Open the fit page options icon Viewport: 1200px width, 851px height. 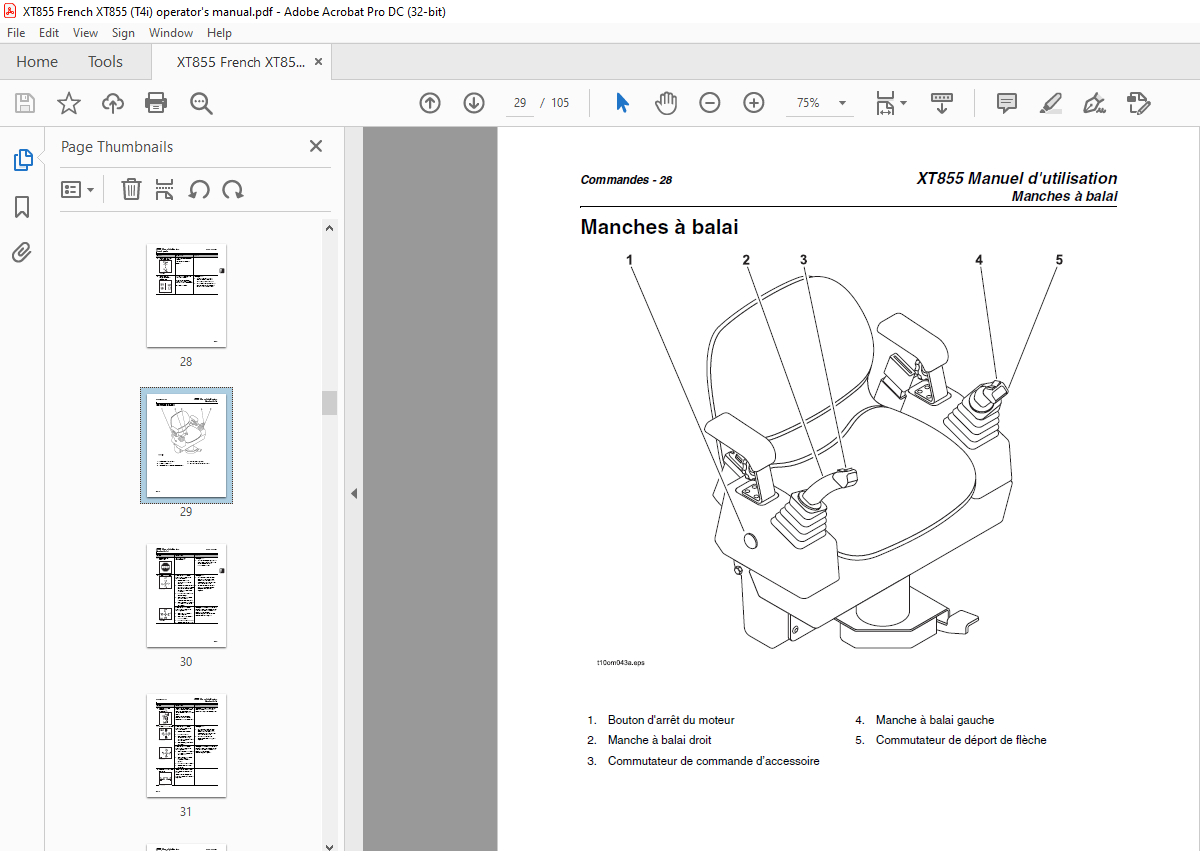click(x=891, y=103)
